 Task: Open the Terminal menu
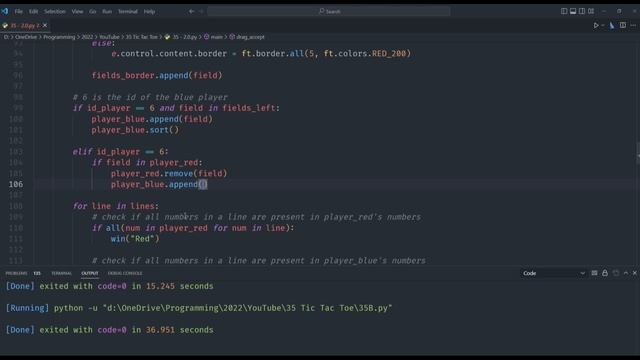click(x=128, y=11)
